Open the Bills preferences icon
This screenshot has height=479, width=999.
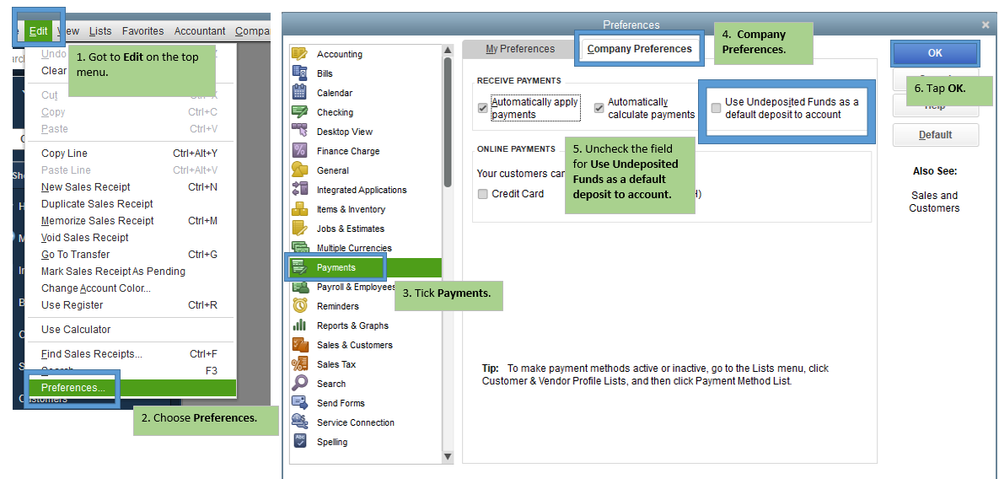299,73
